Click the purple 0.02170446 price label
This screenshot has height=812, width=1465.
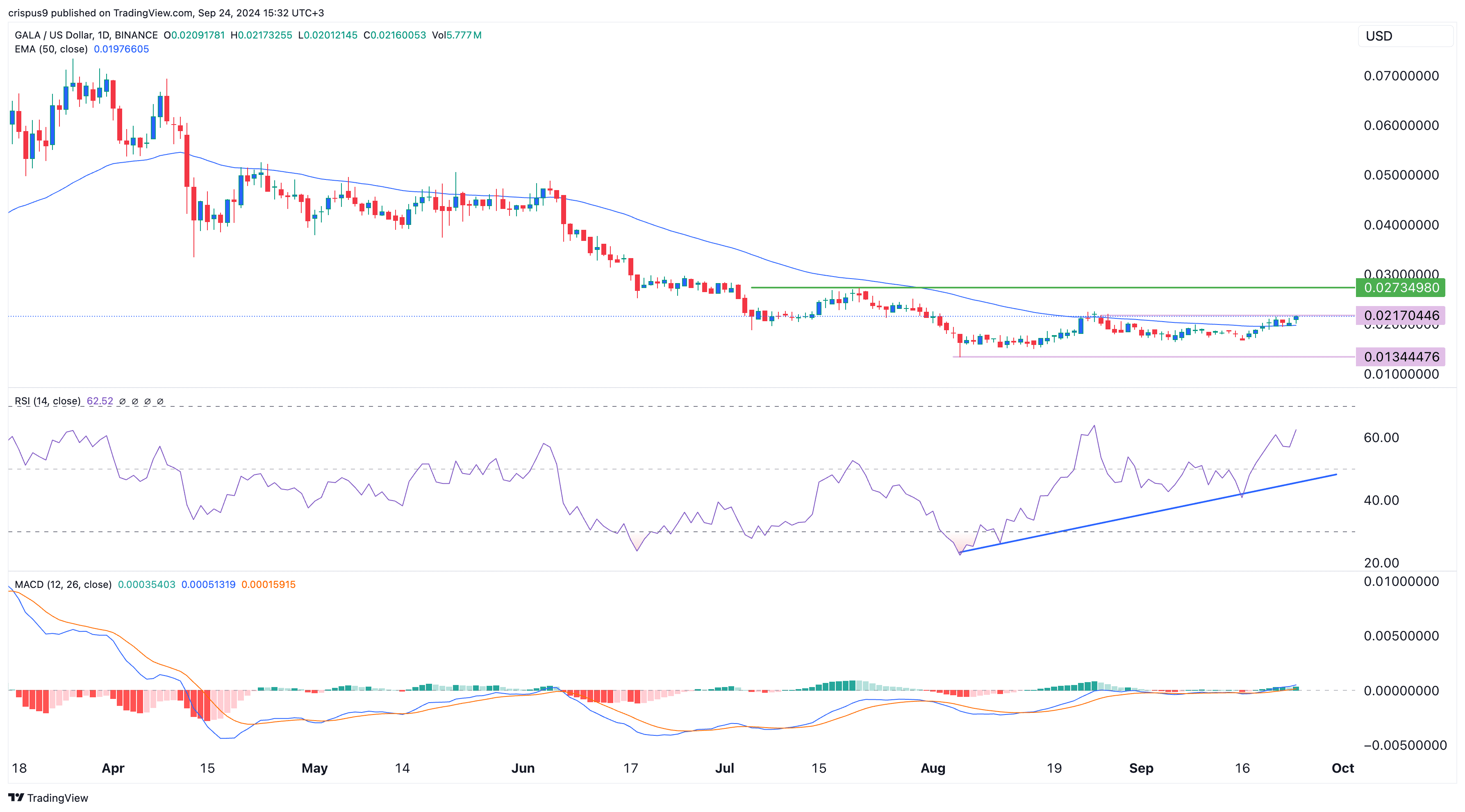point(1401,315)
